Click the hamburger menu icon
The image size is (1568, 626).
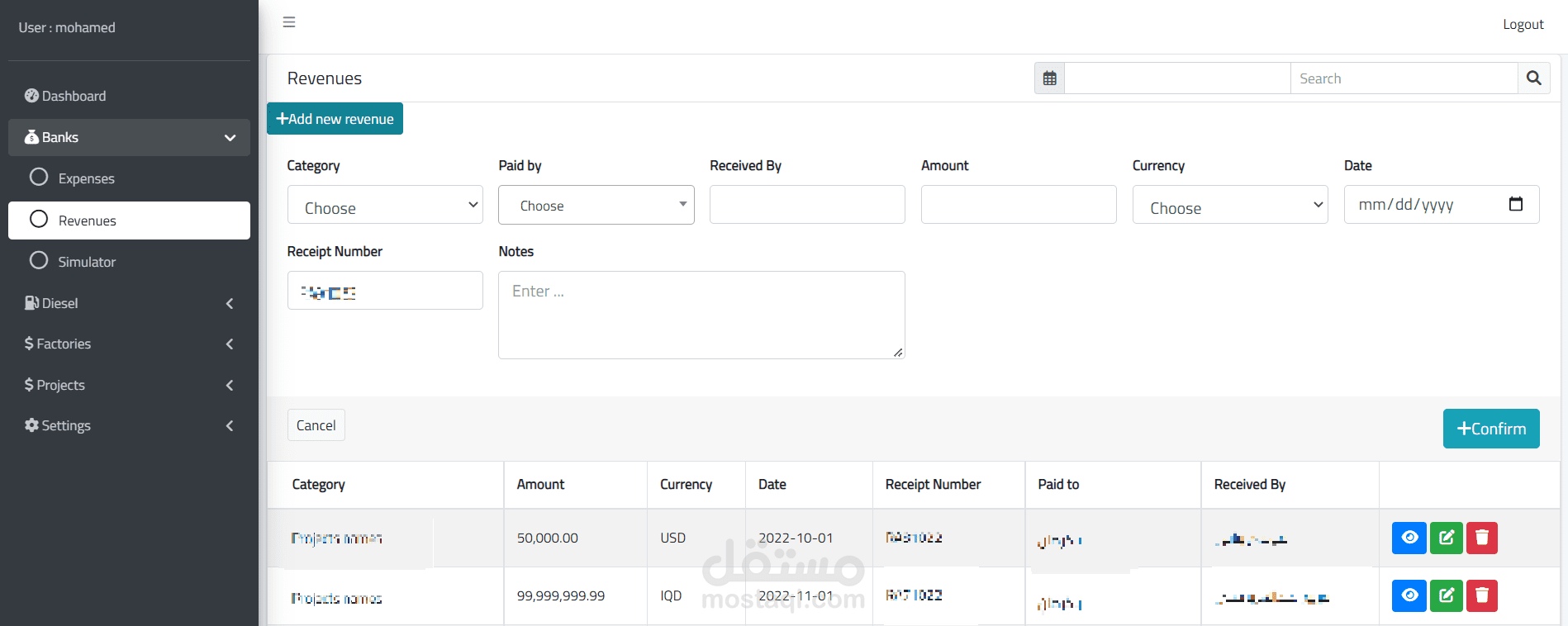pos(289,22)
